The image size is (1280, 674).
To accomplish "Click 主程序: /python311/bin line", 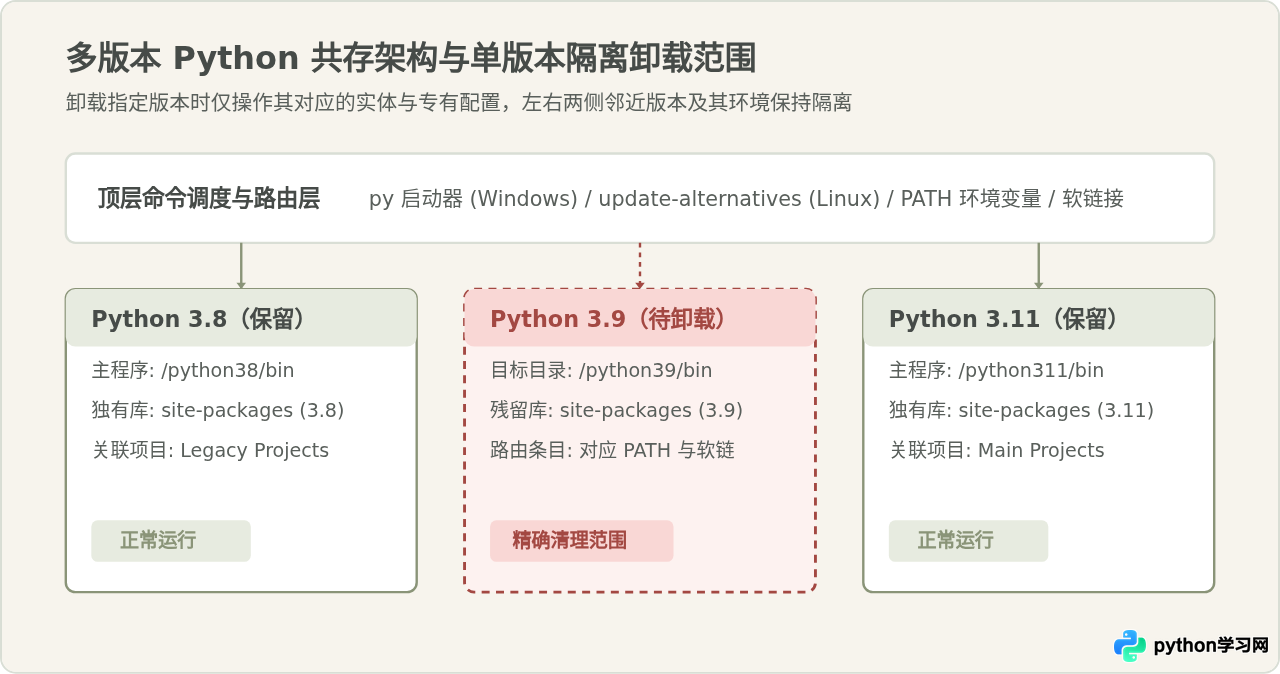I will click(996, 371).
